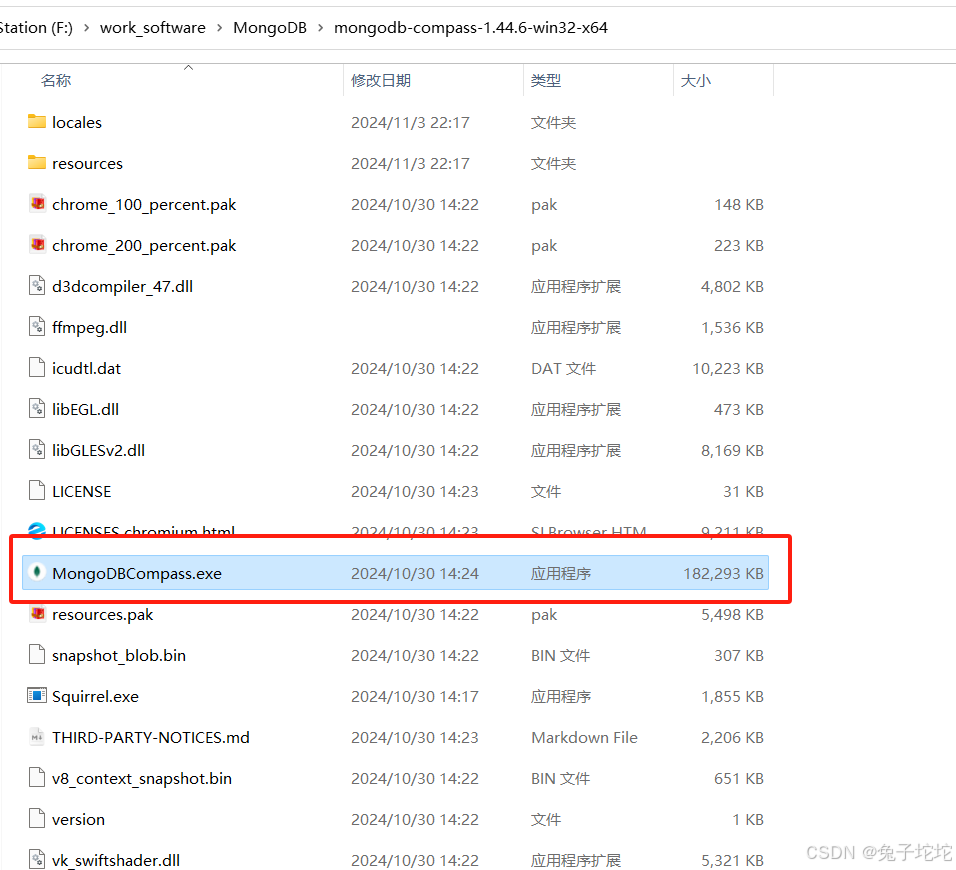The image size is (956, 870).
Task: Click the Markdown File type cell
Action: [x=584, y=737]
